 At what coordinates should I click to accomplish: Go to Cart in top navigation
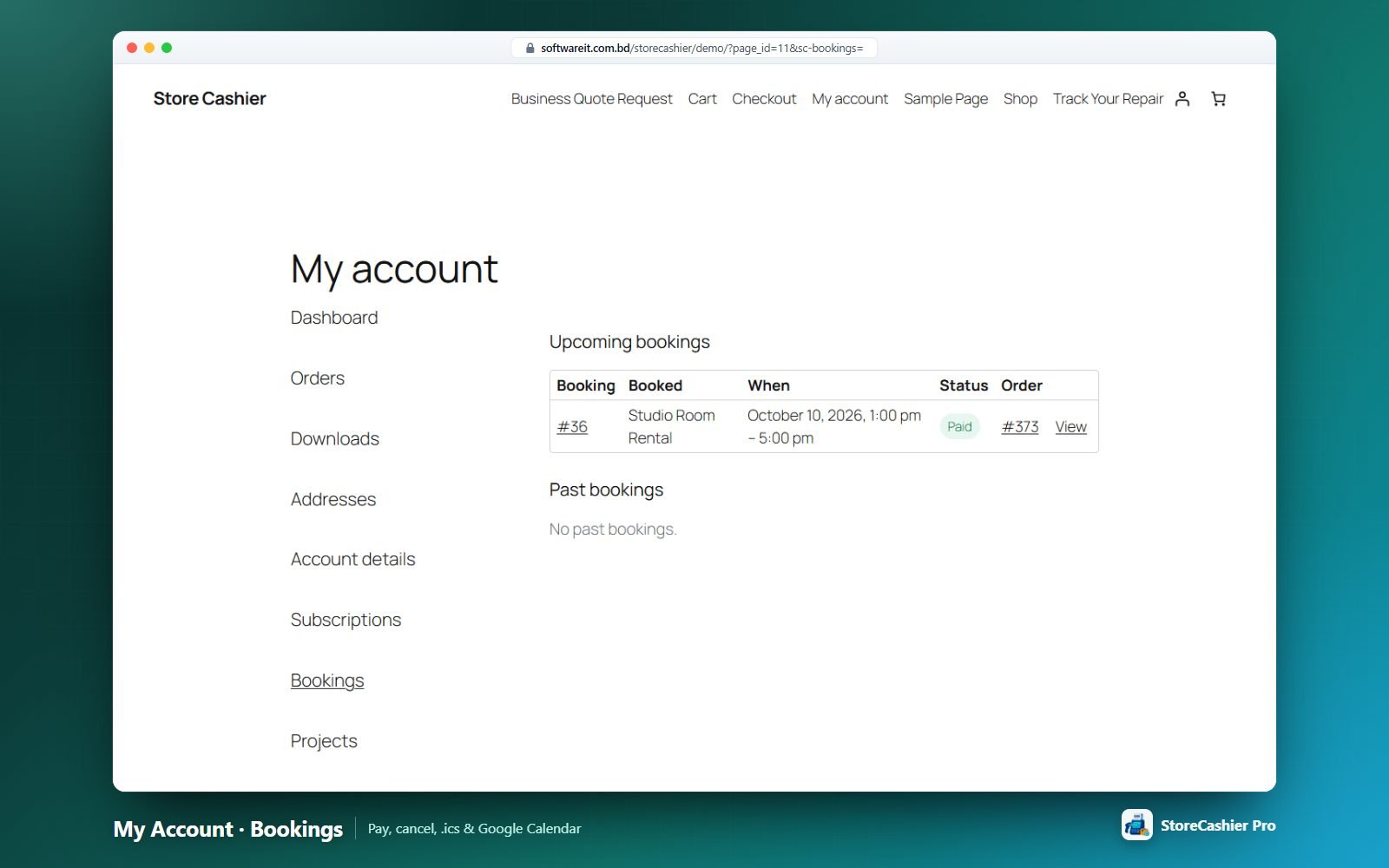[x=702, y=99]
